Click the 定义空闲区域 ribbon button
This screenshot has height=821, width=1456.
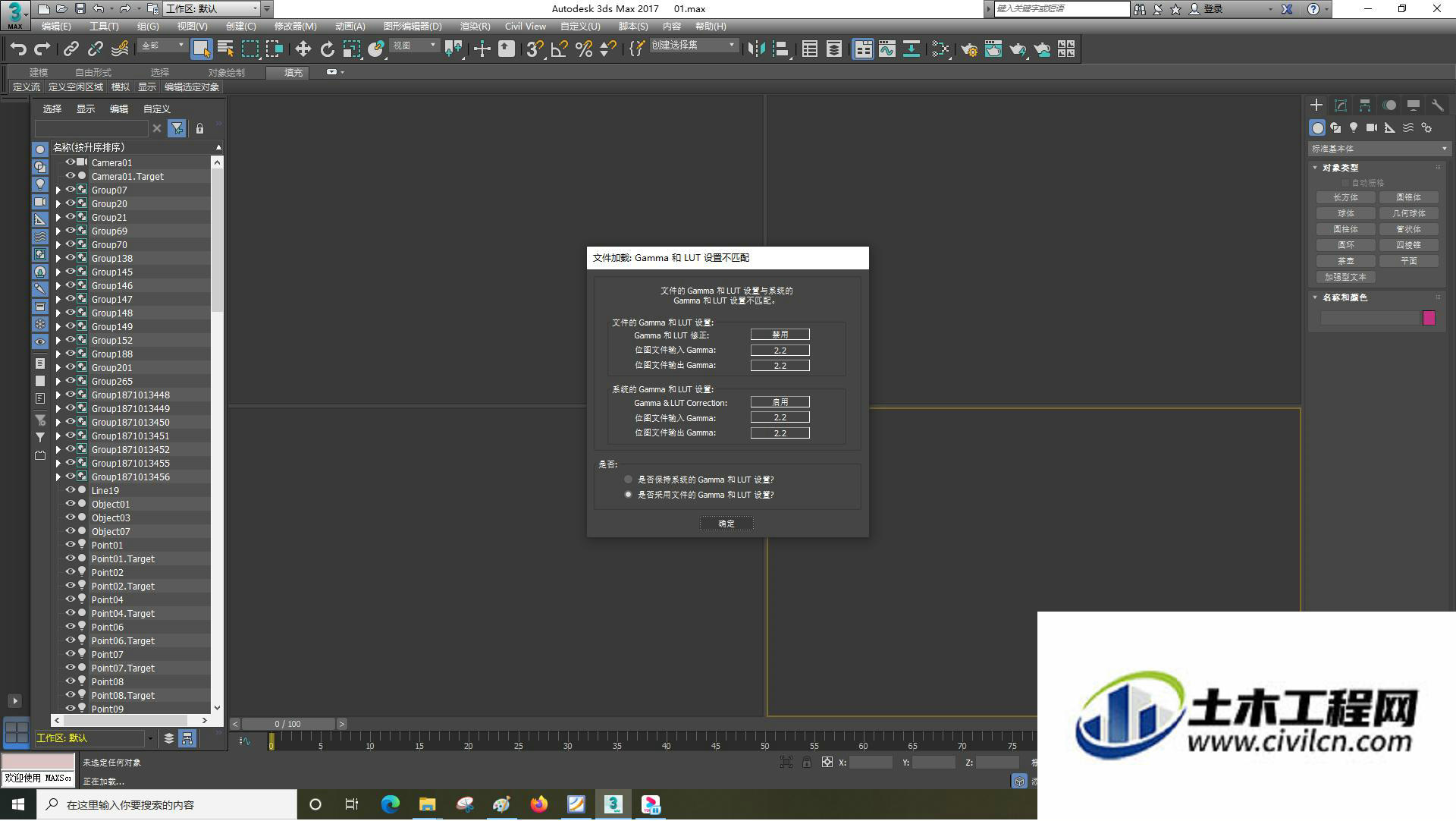[x=76, y=87]
